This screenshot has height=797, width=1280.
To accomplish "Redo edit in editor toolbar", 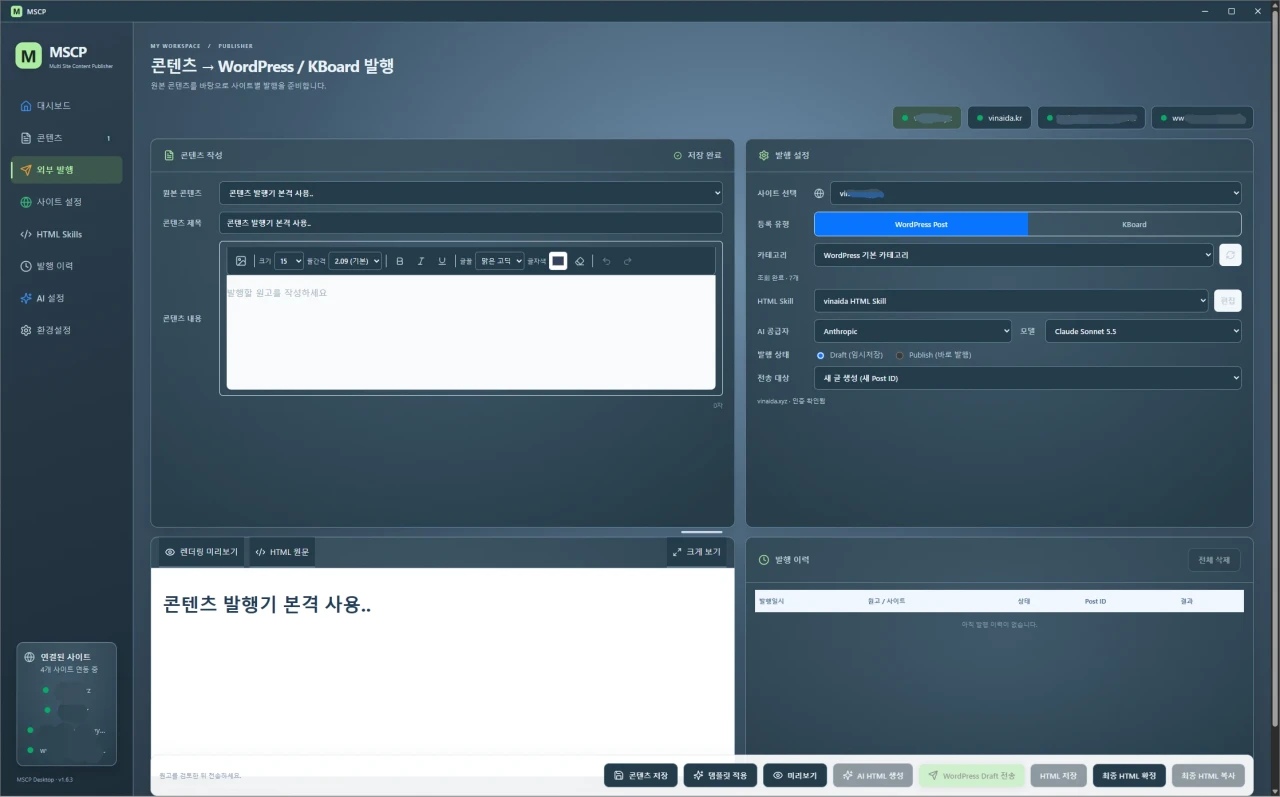I will [628, 261].
